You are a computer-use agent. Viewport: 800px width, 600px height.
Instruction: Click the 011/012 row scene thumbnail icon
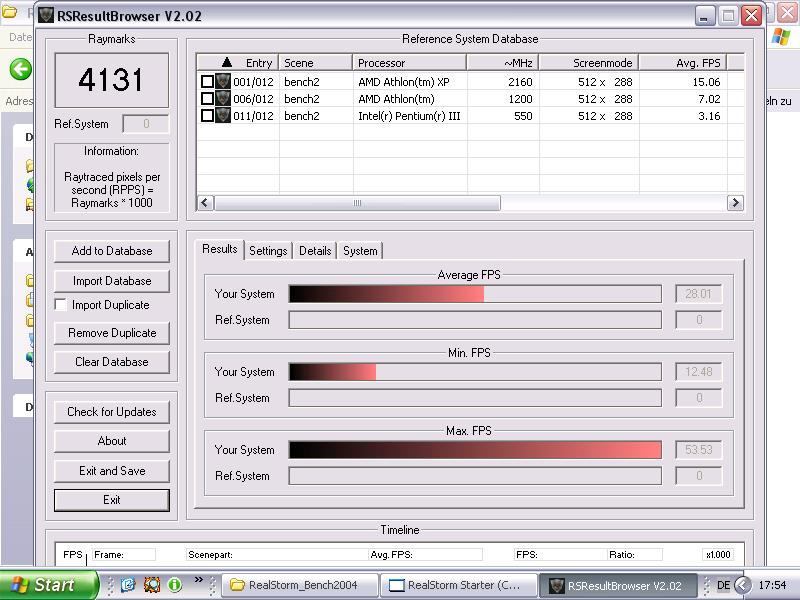click(x=223, y=116)
